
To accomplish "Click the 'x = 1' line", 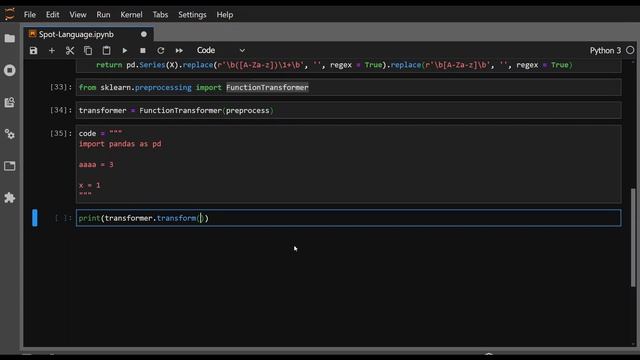I will [x=89, y=185].
